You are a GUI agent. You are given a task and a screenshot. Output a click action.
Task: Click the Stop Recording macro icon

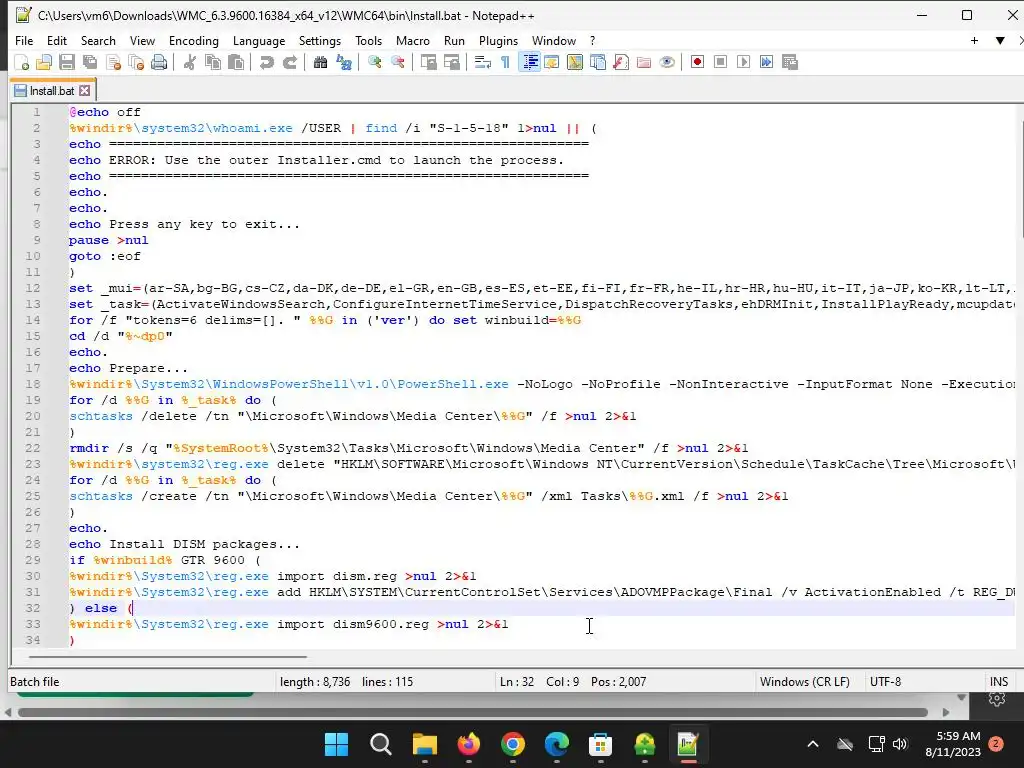pos(720,62)
